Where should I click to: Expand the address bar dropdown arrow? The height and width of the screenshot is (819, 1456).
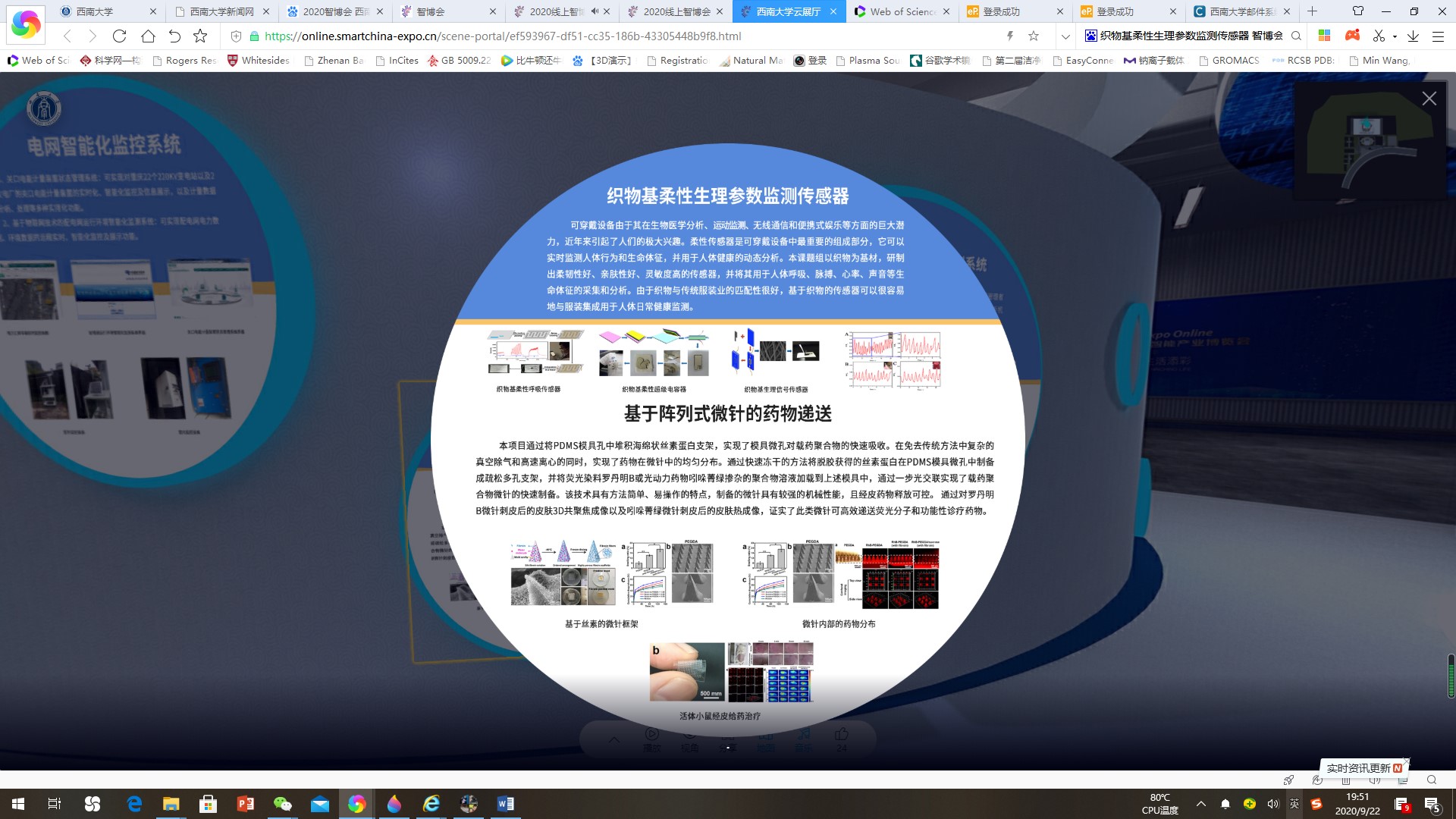pos(1065,36)
